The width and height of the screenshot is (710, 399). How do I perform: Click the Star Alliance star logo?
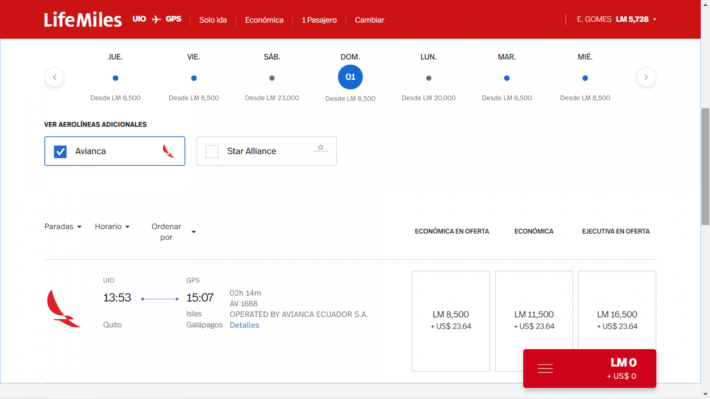[320, 148]
